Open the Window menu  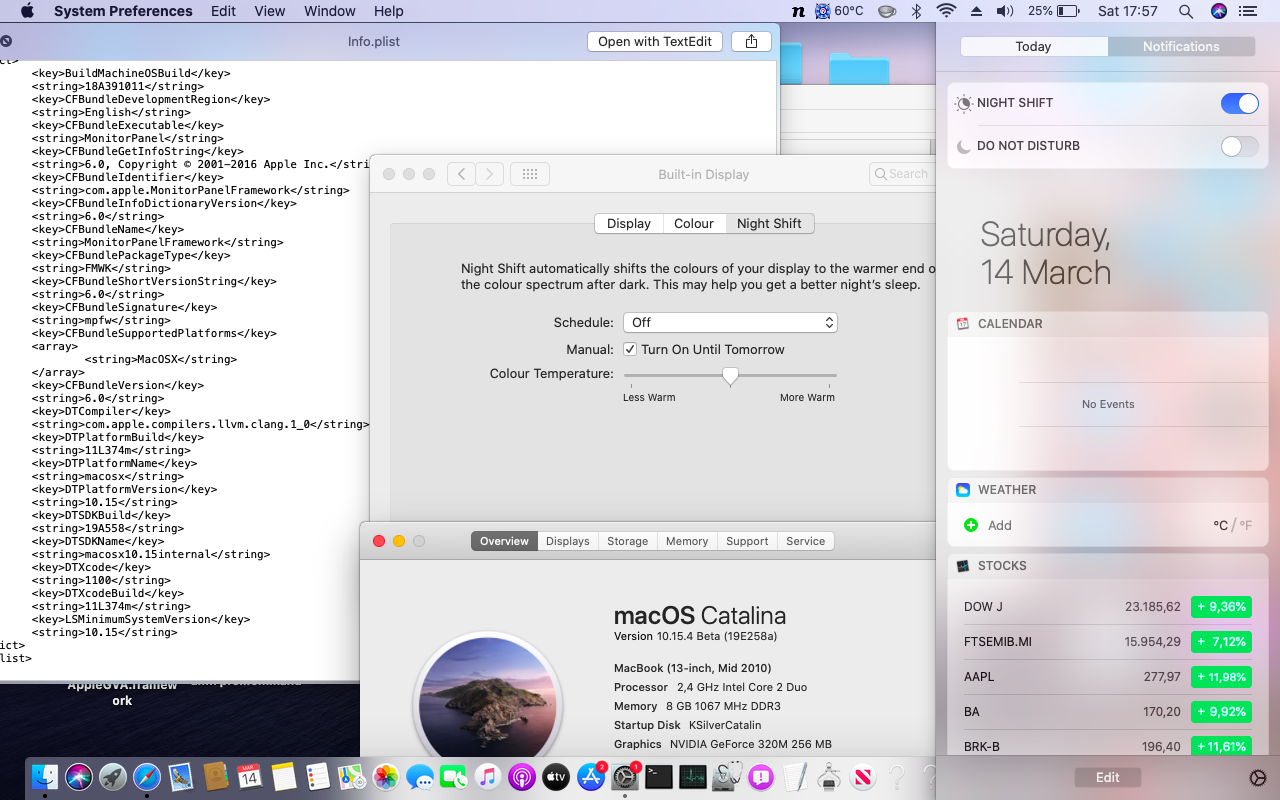pyautogui.click(x=330, y=11)
